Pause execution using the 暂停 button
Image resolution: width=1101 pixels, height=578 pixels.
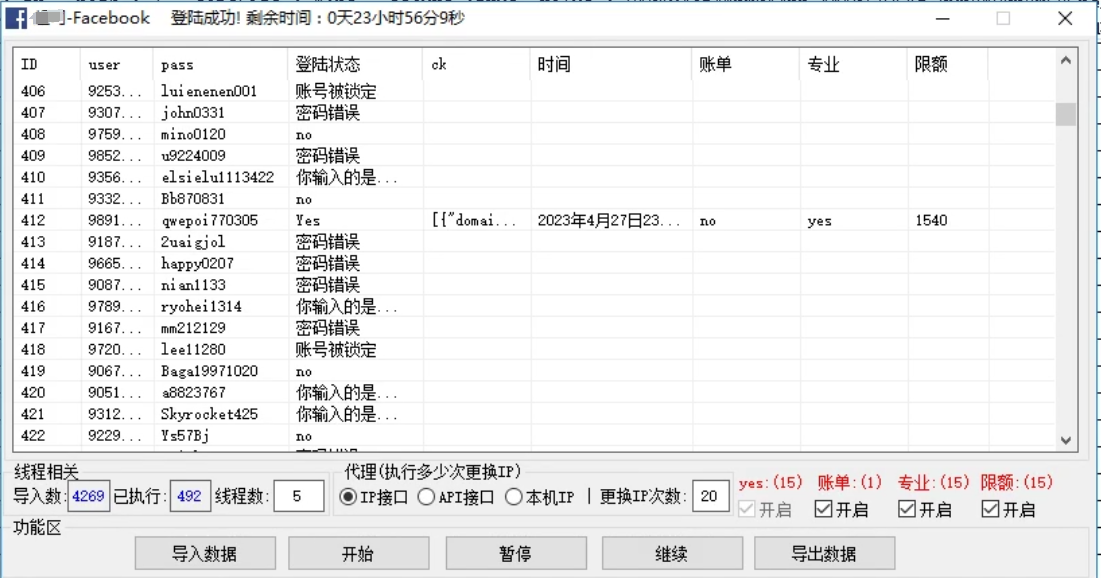pyautogui.click(x=515, y=553)
